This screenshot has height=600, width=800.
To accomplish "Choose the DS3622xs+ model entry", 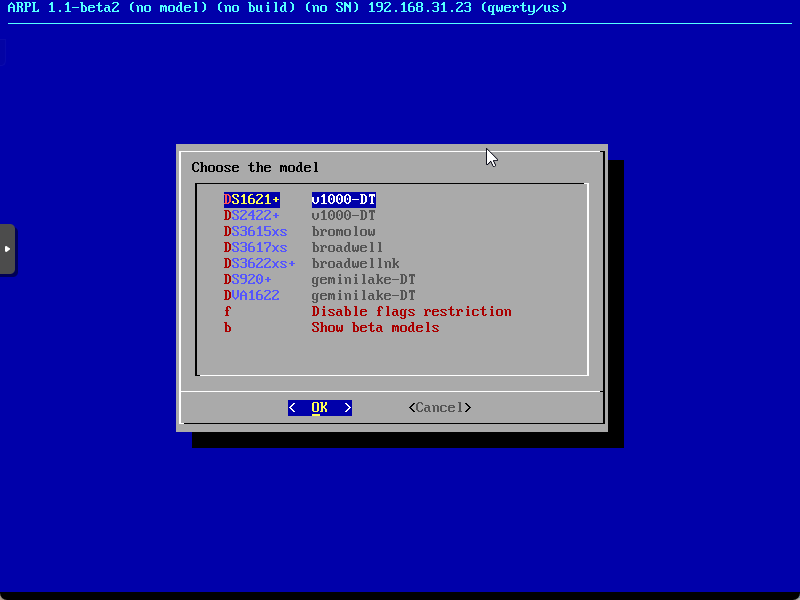I will tap(260, 264).
